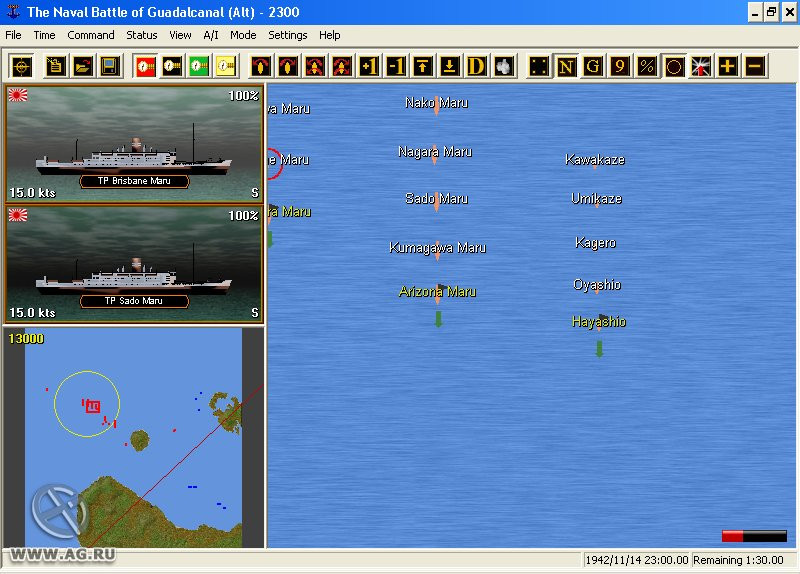Open the A/I menu
Image resolution: width=800 pixels, height=574 pixels.
(211, 35)
